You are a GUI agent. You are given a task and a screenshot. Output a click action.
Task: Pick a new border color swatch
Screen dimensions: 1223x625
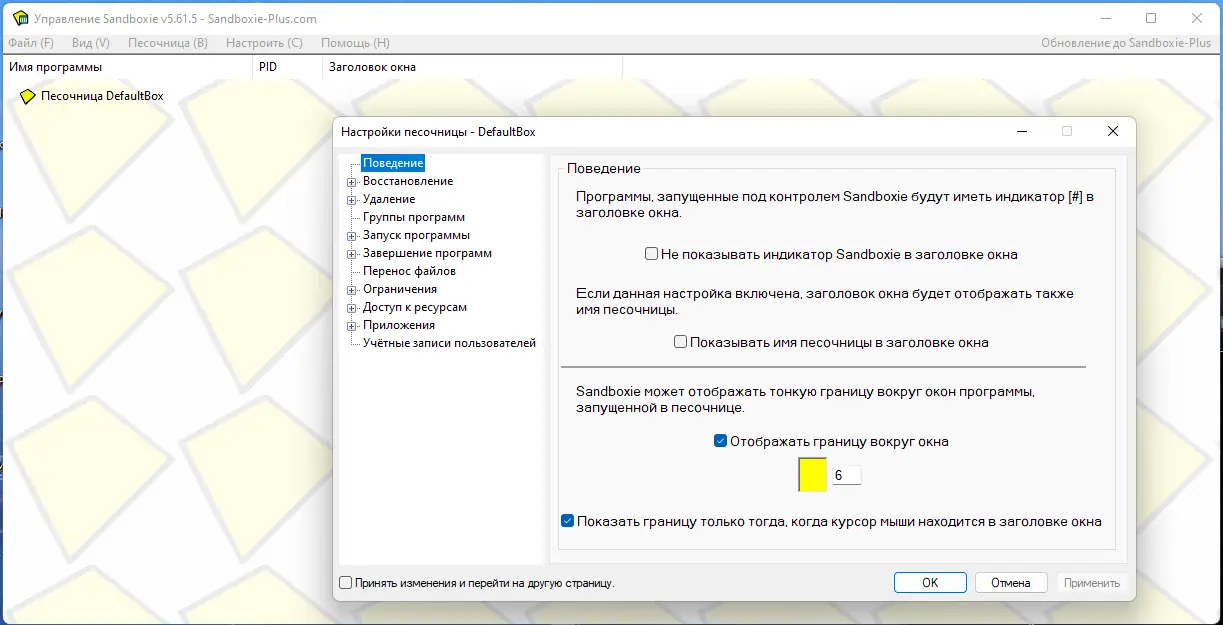[811, 474]
